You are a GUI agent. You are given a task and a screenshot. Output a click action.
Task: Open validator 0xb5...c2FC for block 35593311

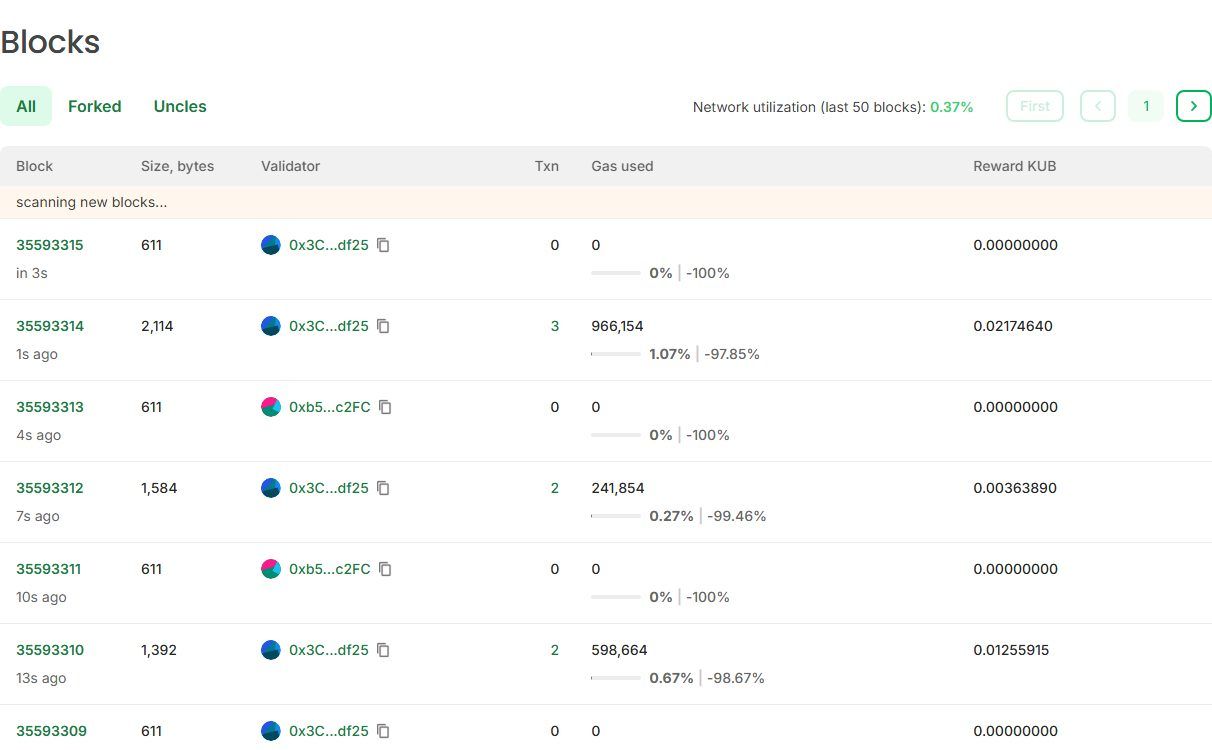coord(330,569)
